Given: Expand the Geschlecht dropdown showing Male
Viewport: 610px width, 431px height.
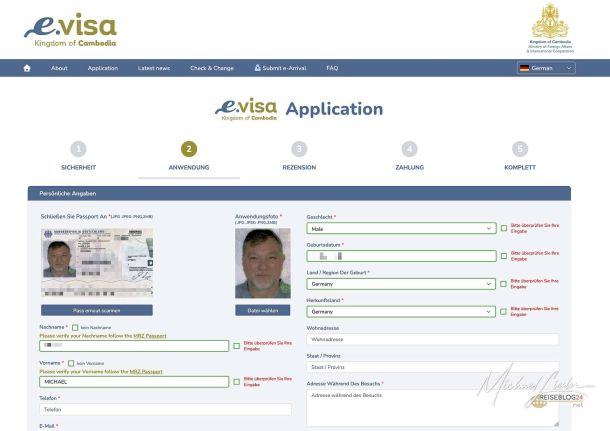Looking at the screenshot, I should (x=402, y=228).
